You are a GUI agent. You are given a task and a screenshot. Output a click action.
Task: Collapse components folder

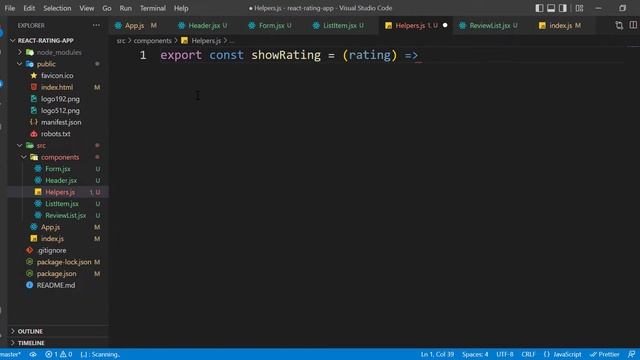(24, 157)
